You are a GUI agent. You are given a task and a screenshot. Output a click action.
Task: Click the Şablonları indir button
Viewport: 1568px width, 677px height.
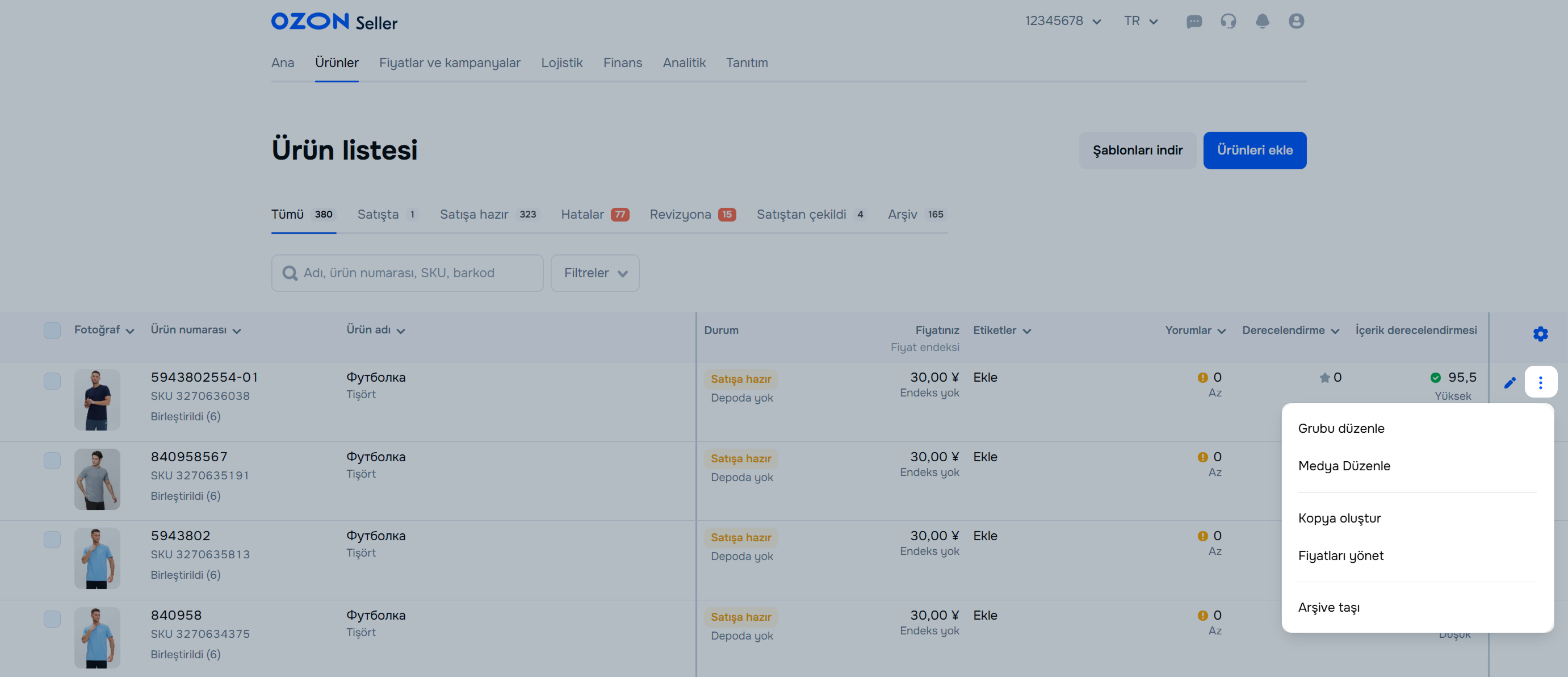tap(1137, 151)
